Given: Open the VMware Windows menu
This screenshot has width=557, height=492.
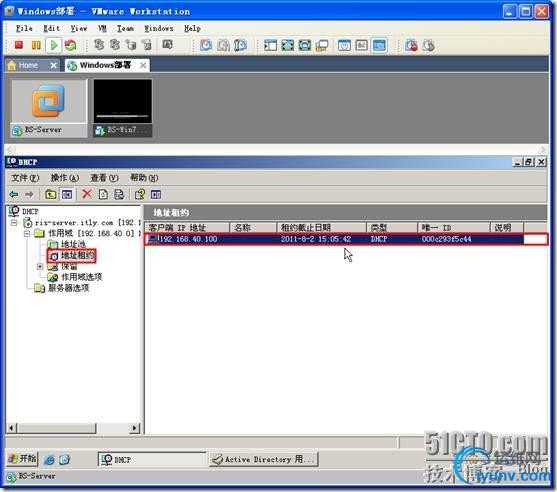Looking at the screenshot, I should pyautogui.click(x=158, y=28).
